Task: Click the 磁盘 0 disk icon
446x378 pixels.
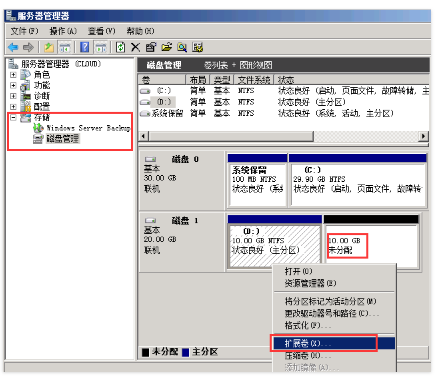Action: point(150,160)
